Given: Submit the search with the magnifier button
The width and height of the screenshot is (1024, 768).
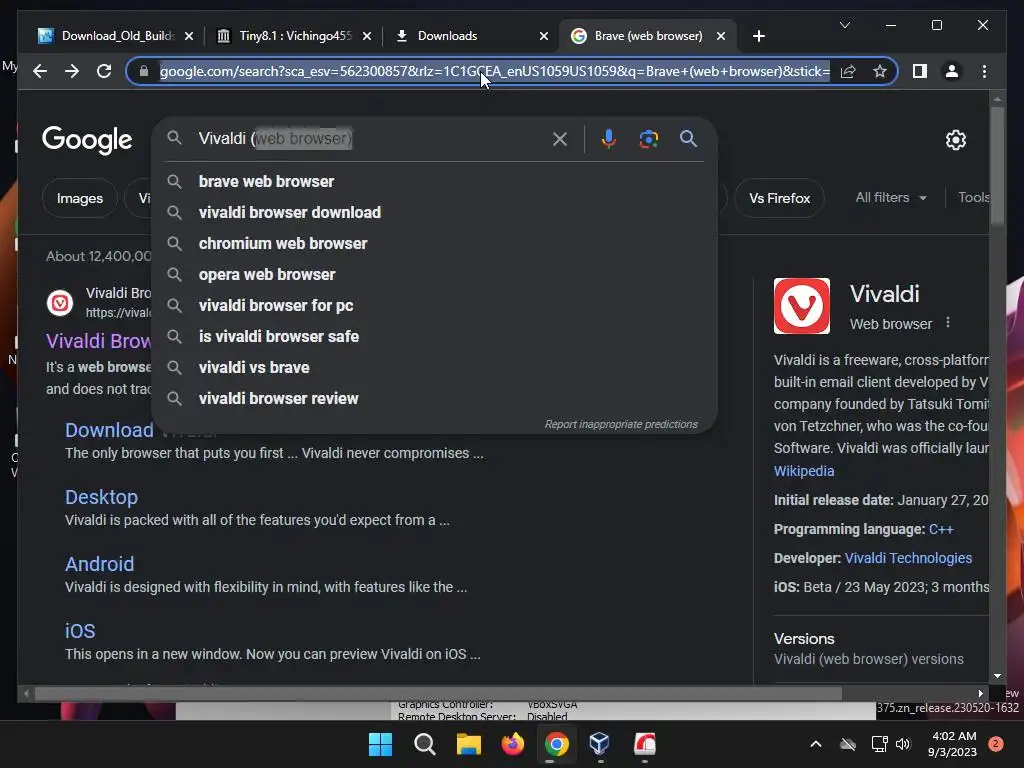Looking at the screenshot, I should point(688,138).
